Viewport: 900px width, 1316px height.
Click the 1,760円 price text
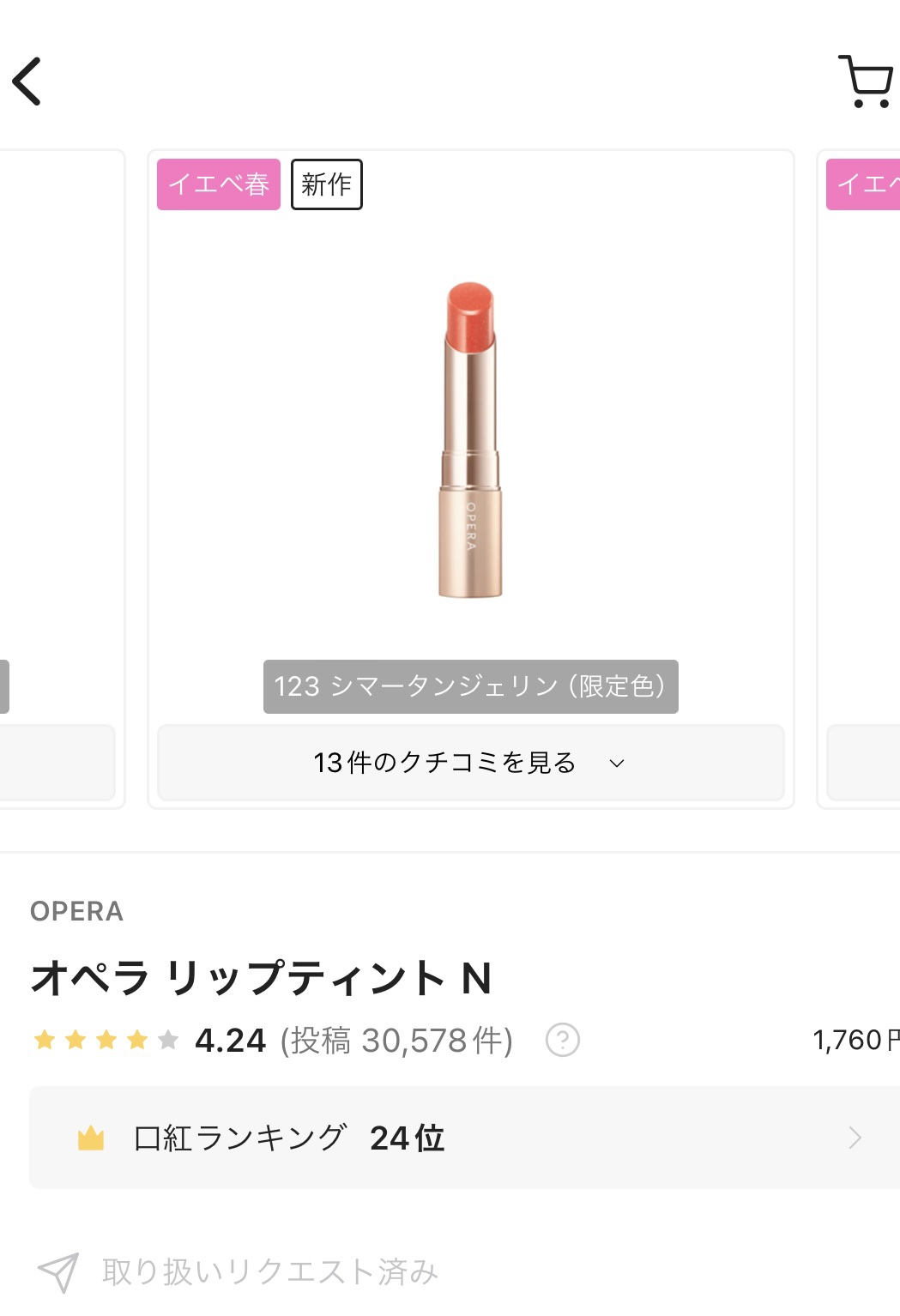(x=855, y=1041)
